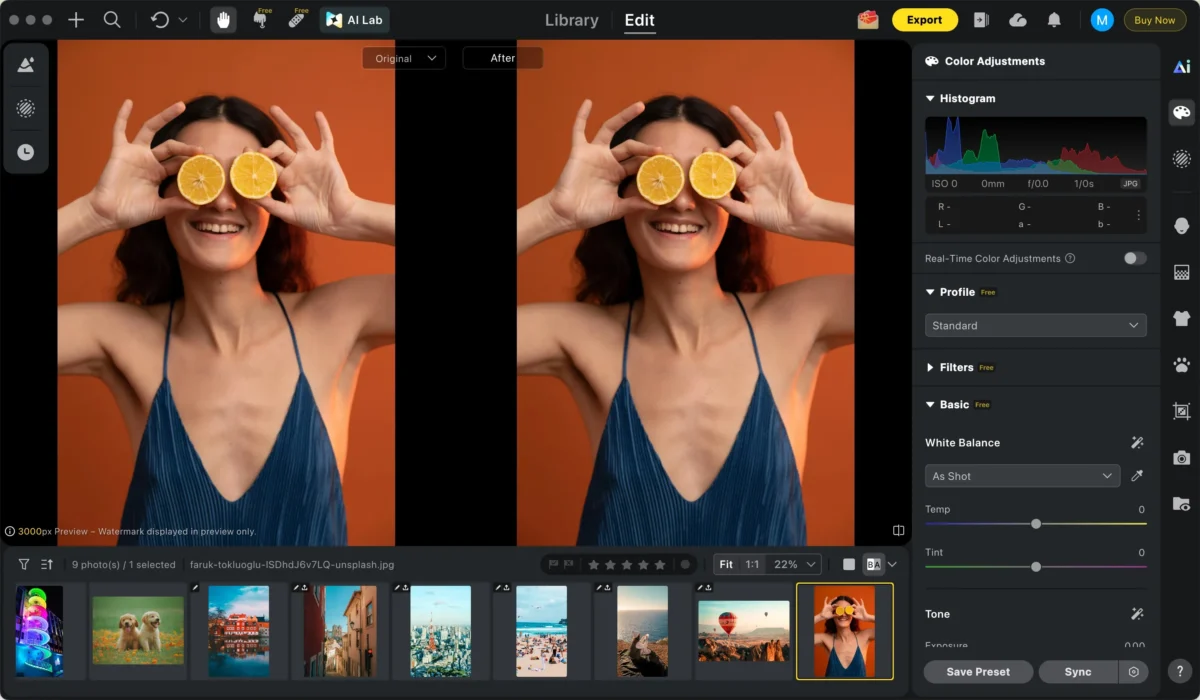
Task: Expand the Filters section
Action: click(930, 367)
